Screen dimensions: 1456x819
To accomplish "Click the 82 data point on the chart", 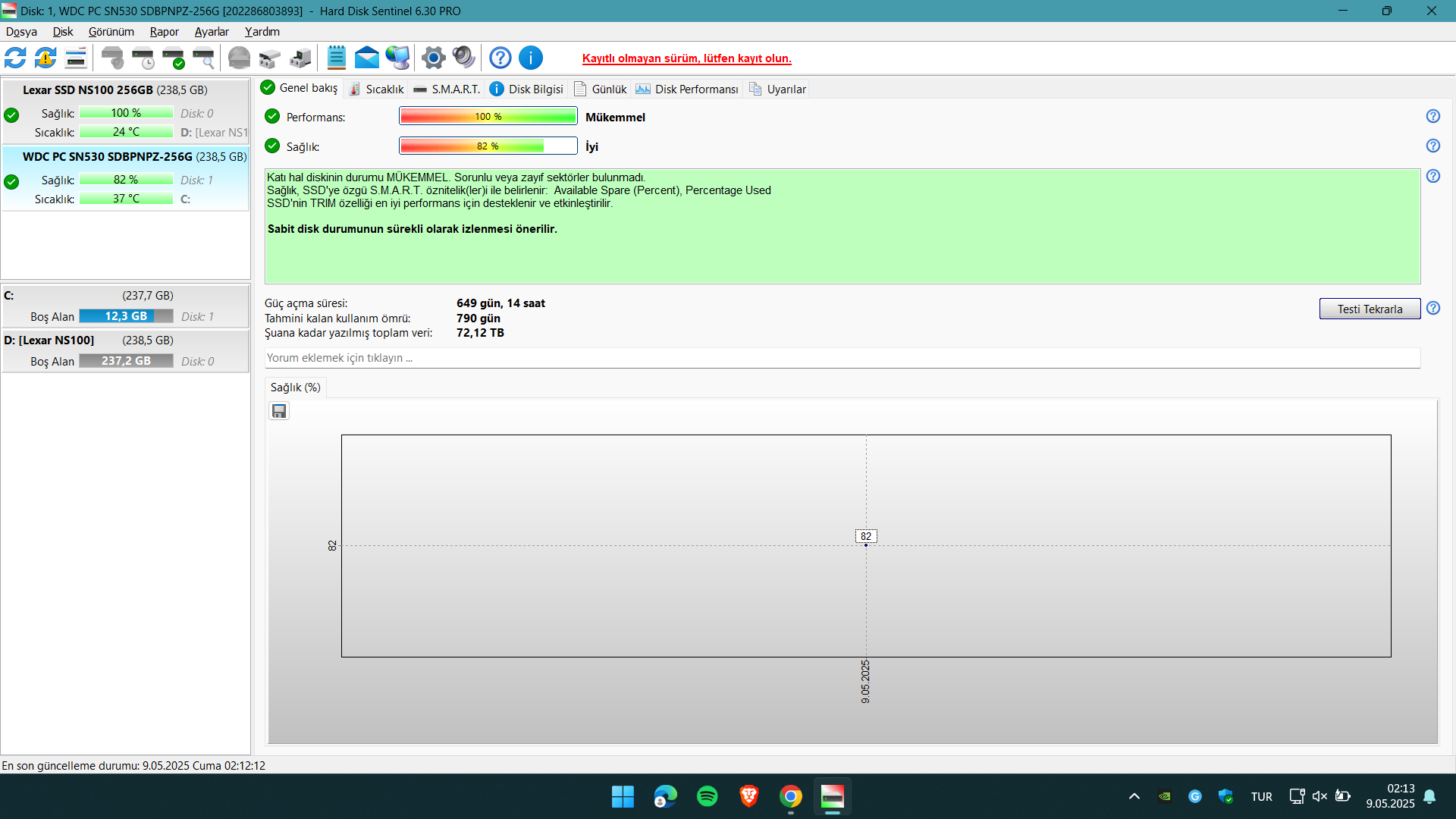I will coord(866,544).
